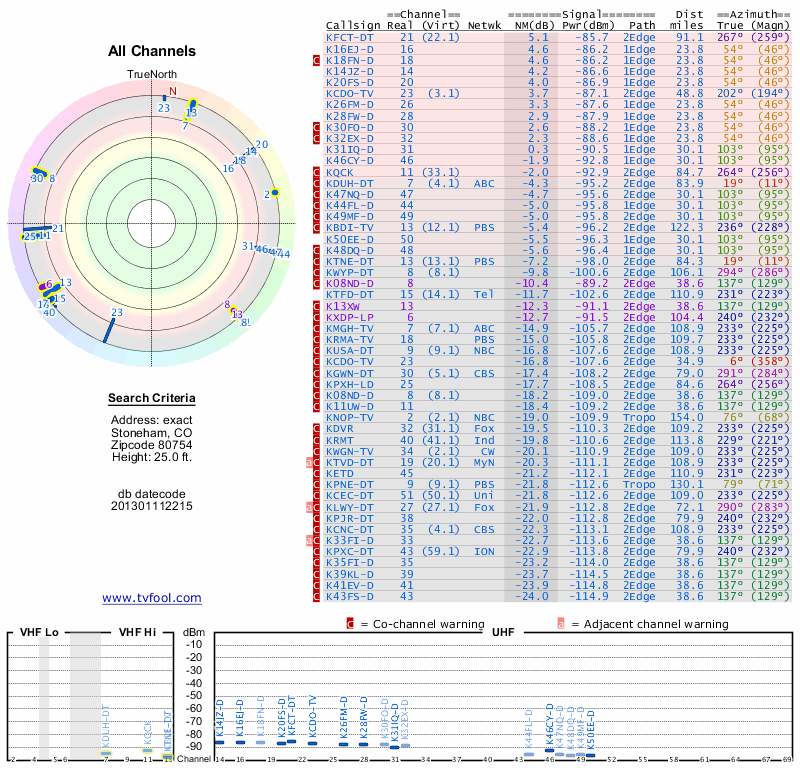Click the KCDO-TV label in UHF spectrum chart
The height and width of the screenshot is (768, 800).
coord(312,717)
